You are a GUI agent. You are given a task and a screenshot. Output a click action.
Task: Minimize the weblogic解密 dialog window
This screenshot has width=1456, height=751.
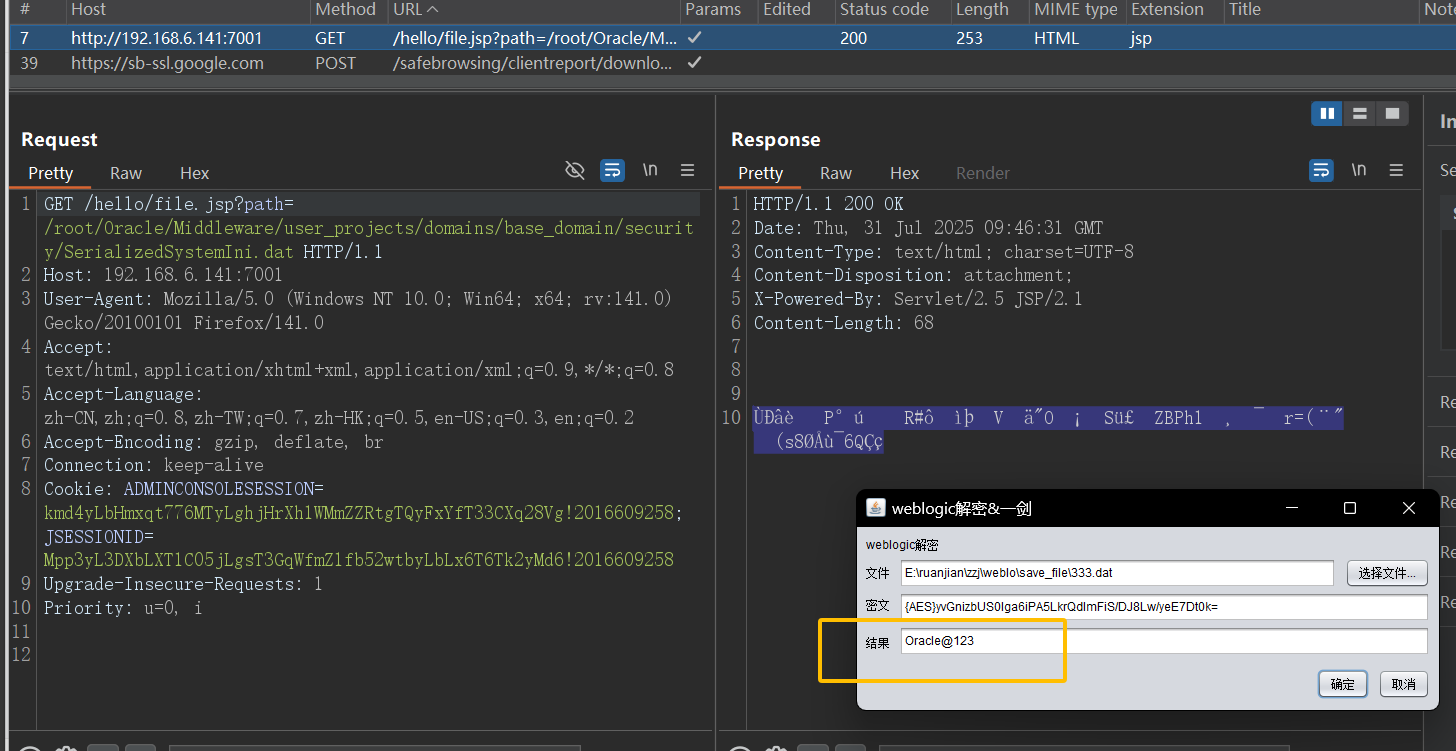click(1292, 508)
